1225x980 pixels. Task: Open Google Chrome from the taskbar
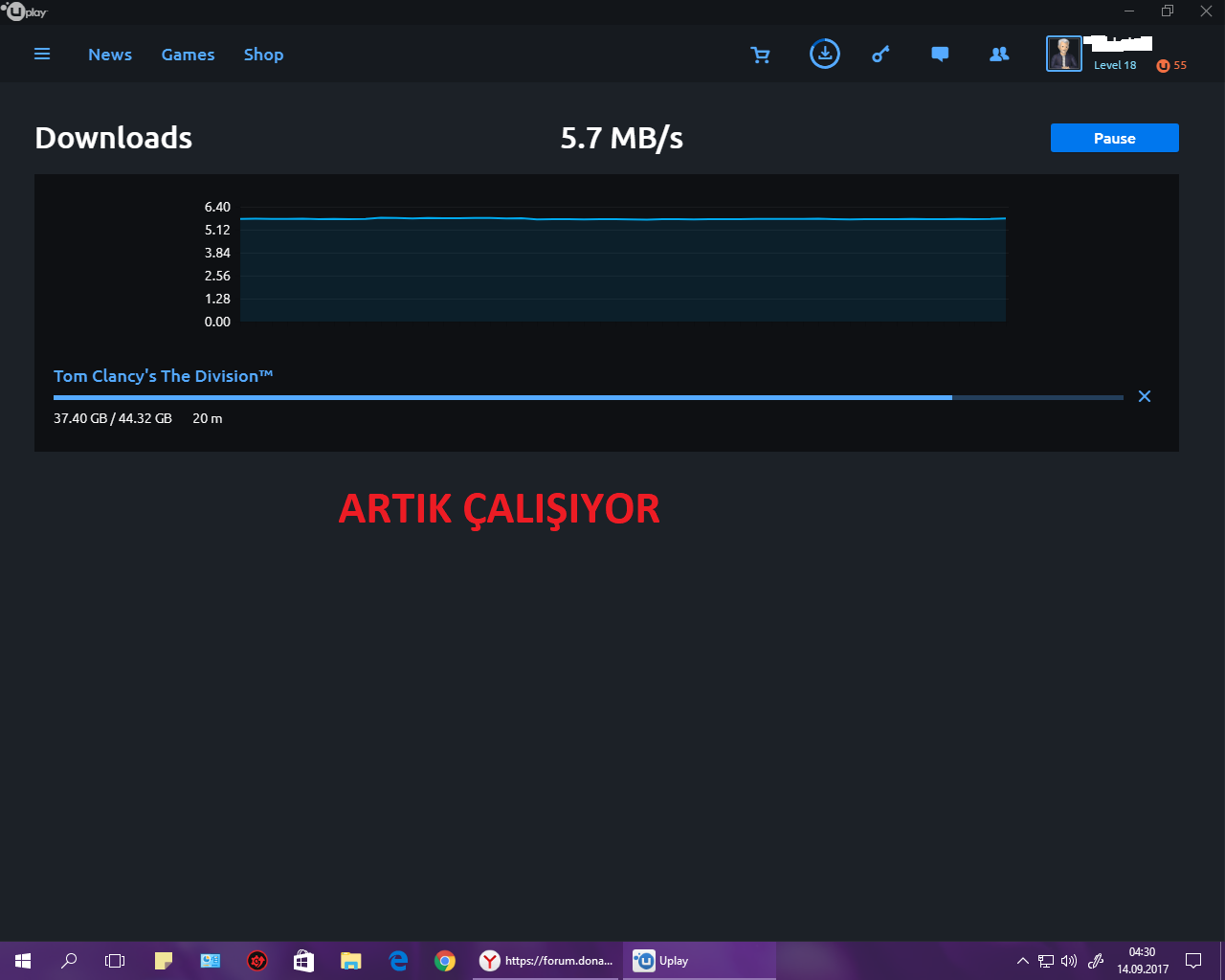445,961
